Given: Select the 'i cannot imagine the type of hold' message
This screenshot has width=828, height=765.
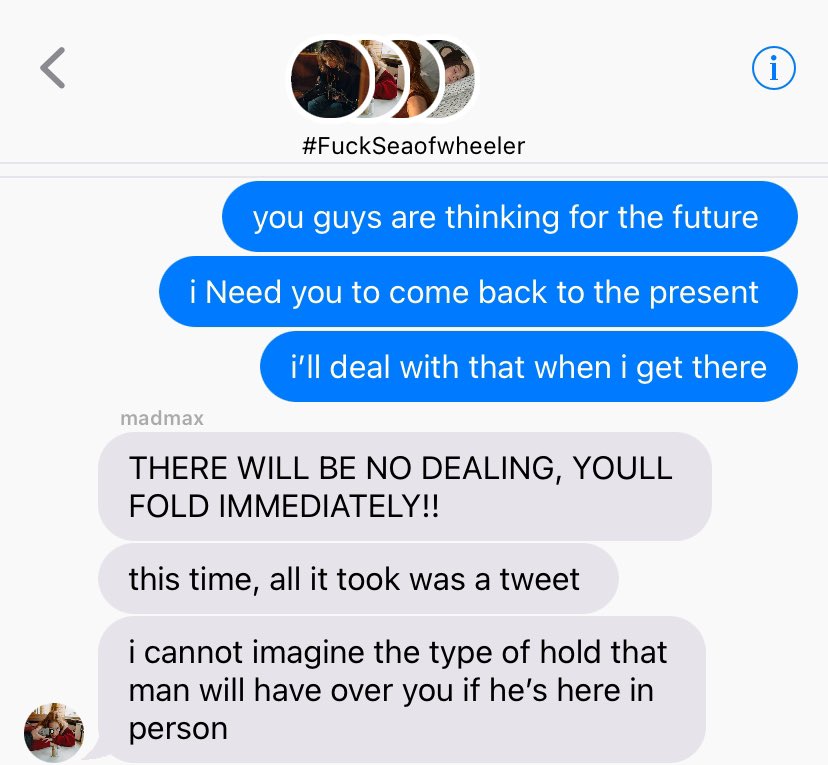Looking at the screenshot, I should coord(402,690).
